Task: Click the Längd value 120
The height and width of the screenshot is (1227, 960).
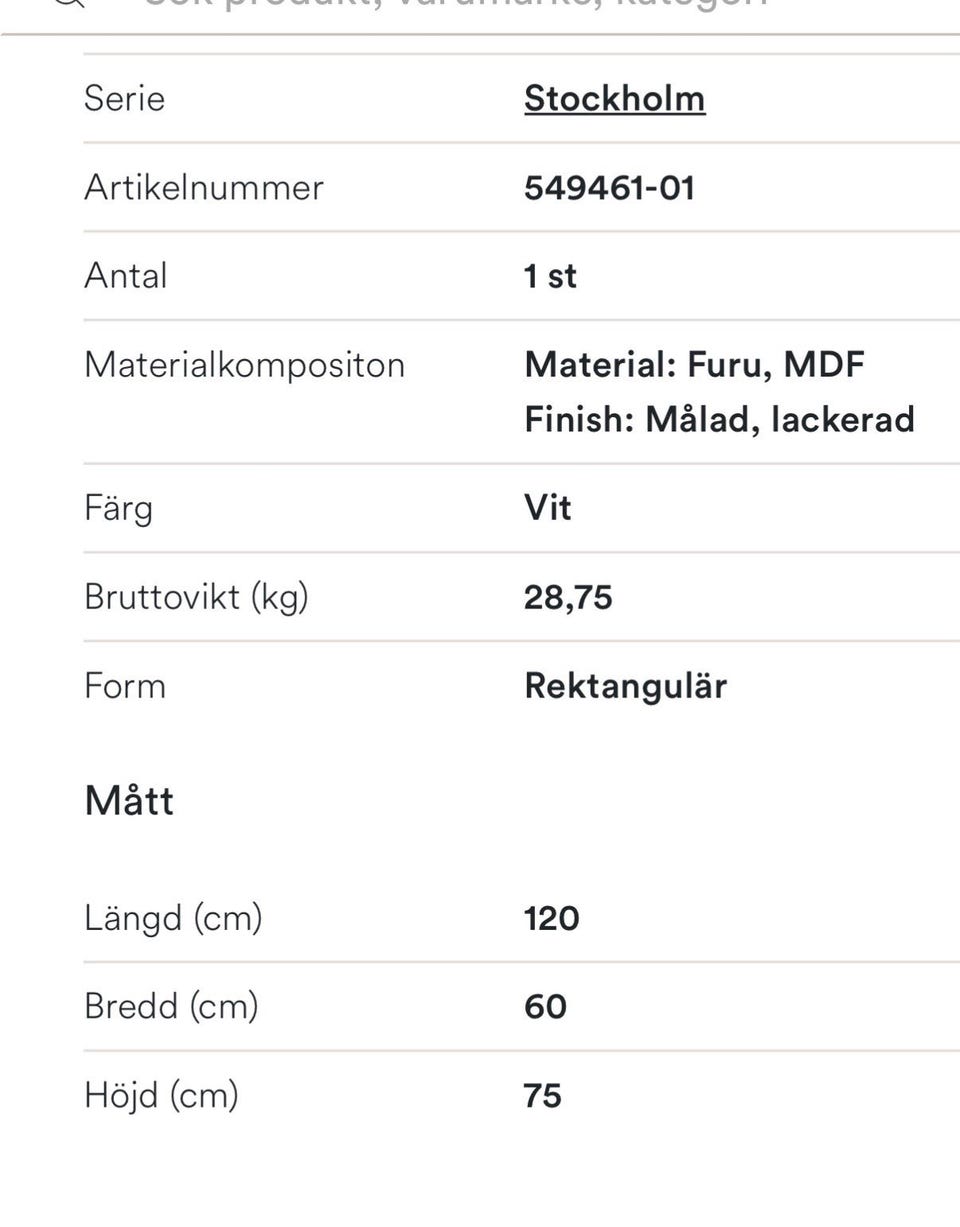Action: [x=551, y=918]
